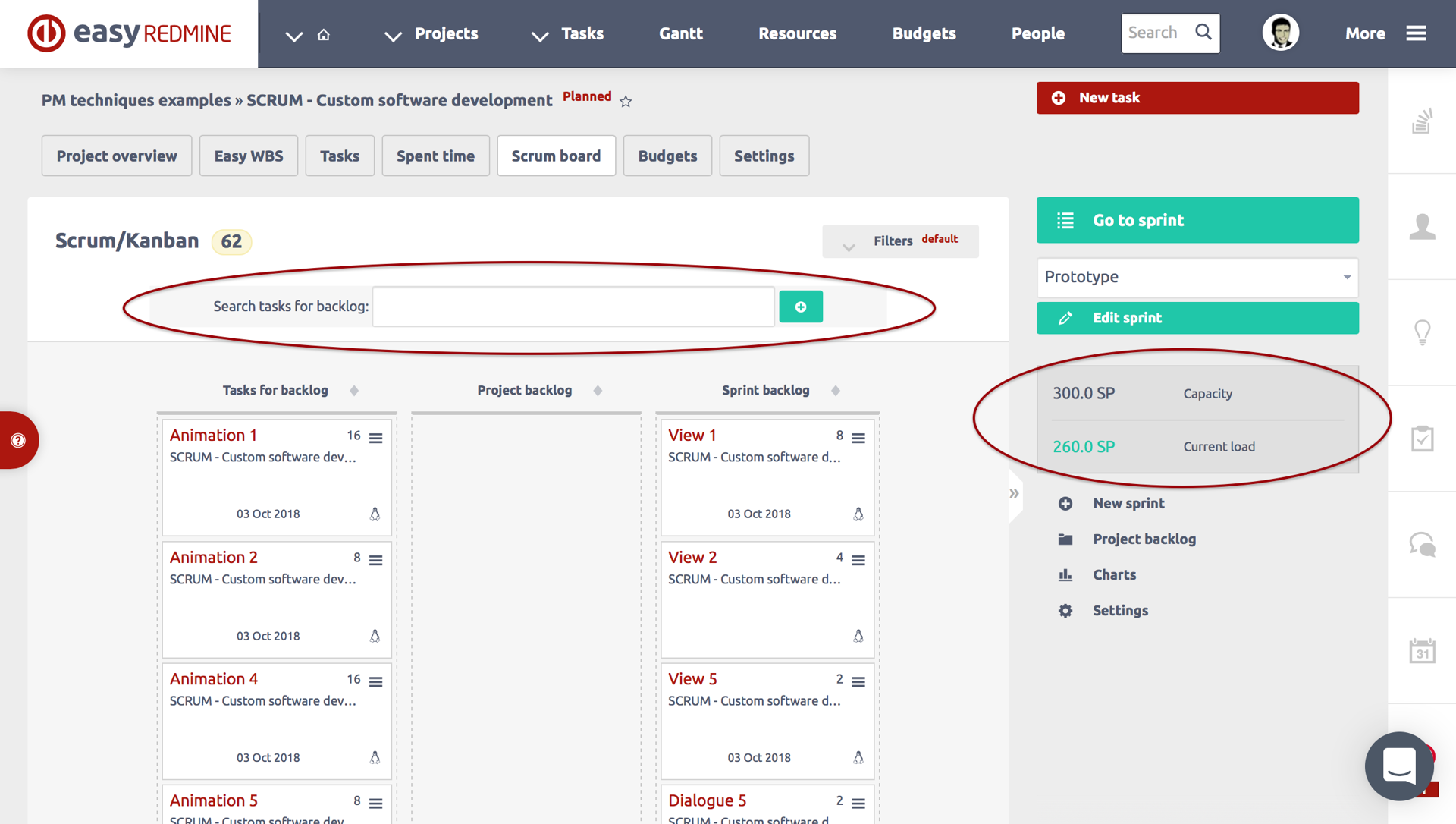
Task: Toggle sort diamond on Tasks for backlog column
Action: 354,391
